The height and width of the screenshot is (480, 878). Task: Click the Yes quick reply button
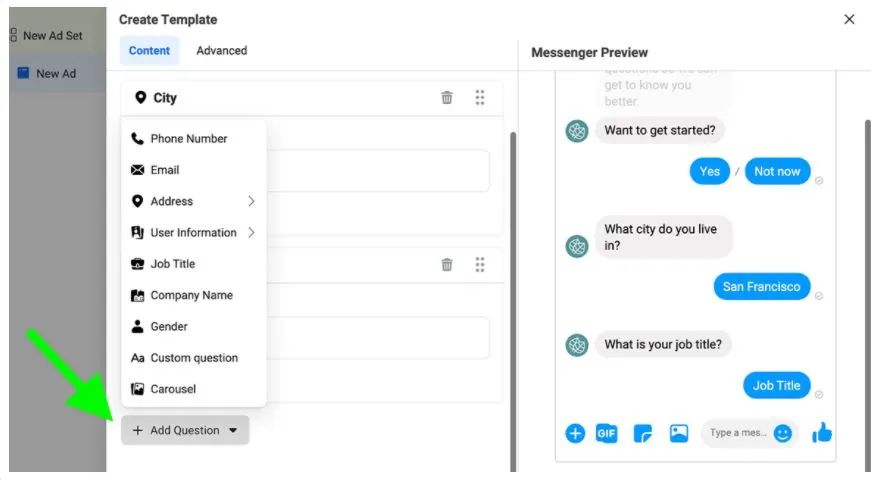tap(710, 171)
